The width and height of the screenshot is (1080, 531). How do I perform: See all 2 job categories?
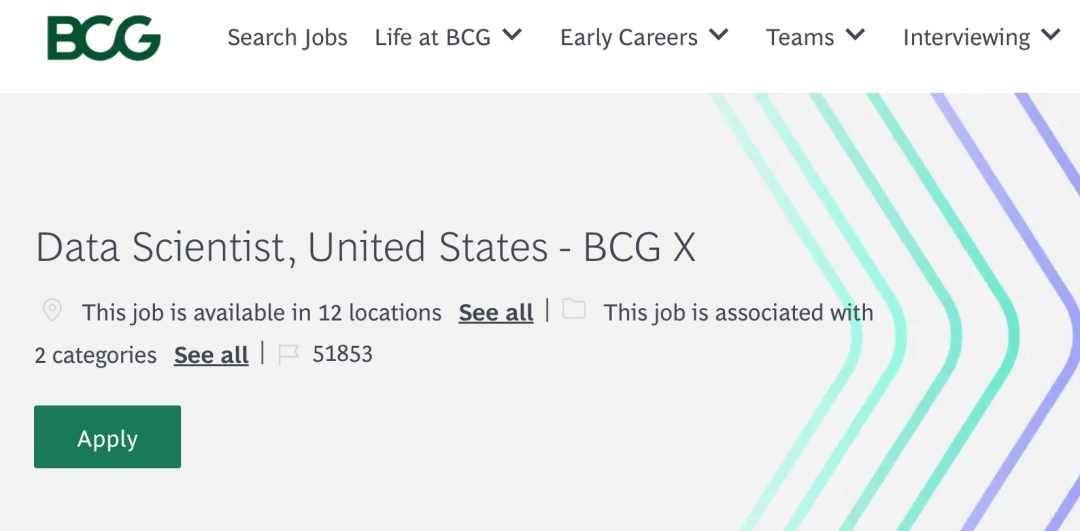(211, 355)
